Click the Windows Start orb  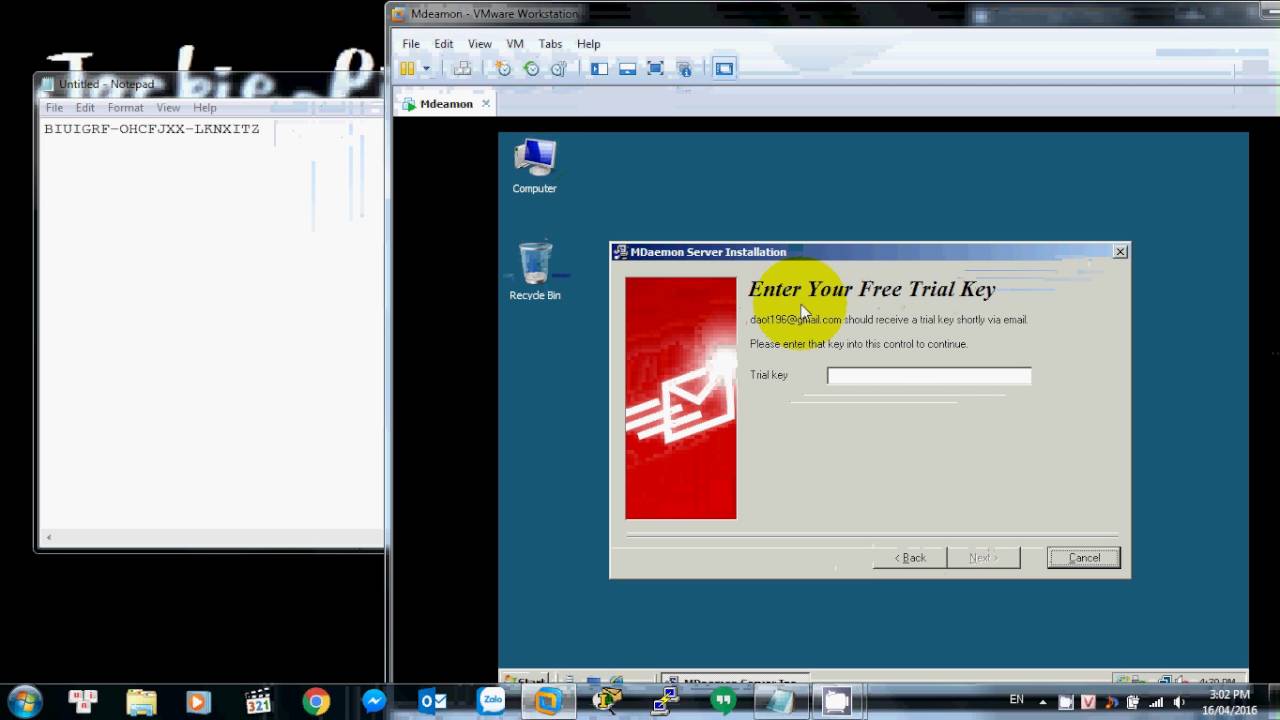pyautogui.click(x=24, y=701)
